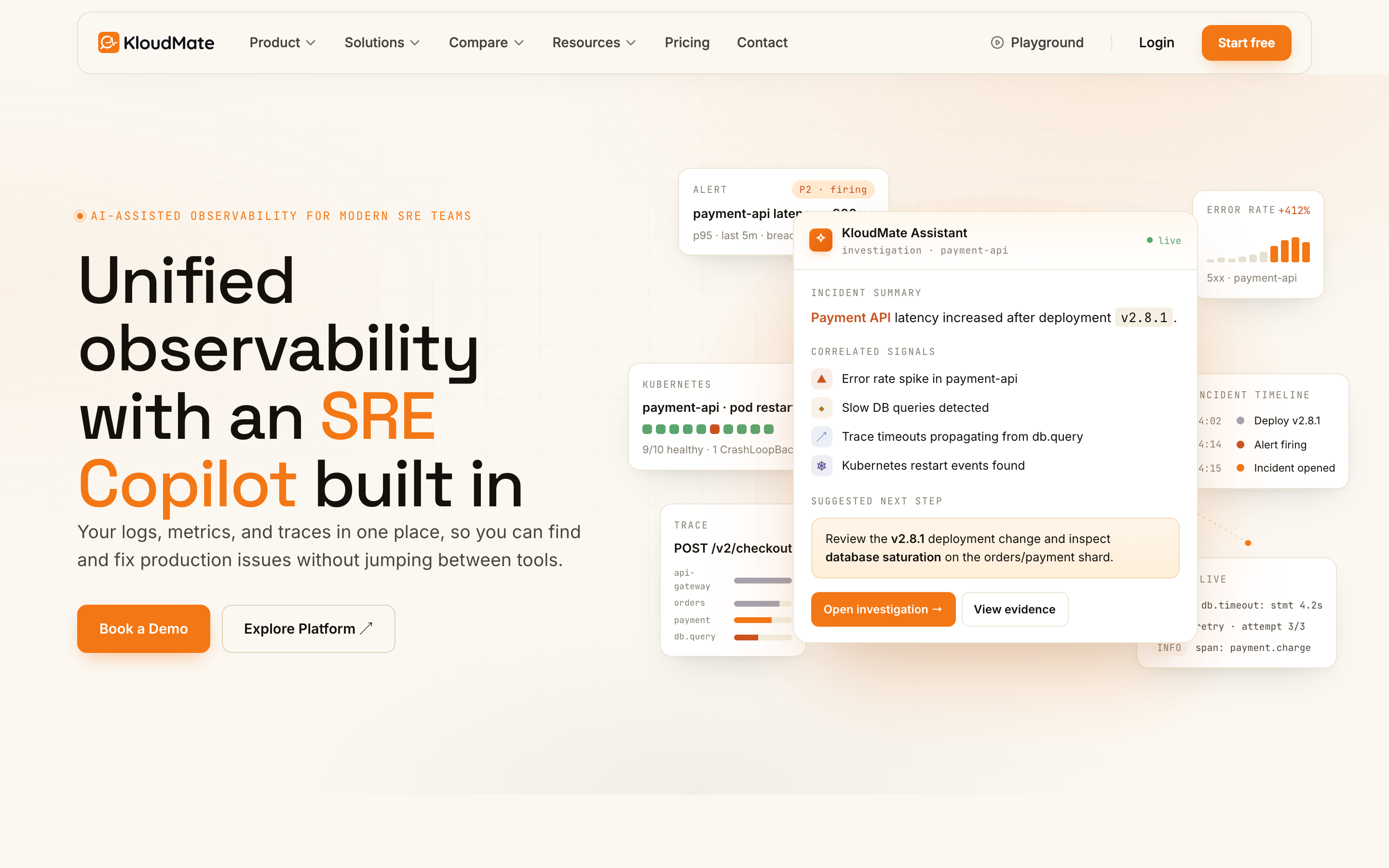Open the Resources menu
1389x868 pixels.
(x=594, y=42)
